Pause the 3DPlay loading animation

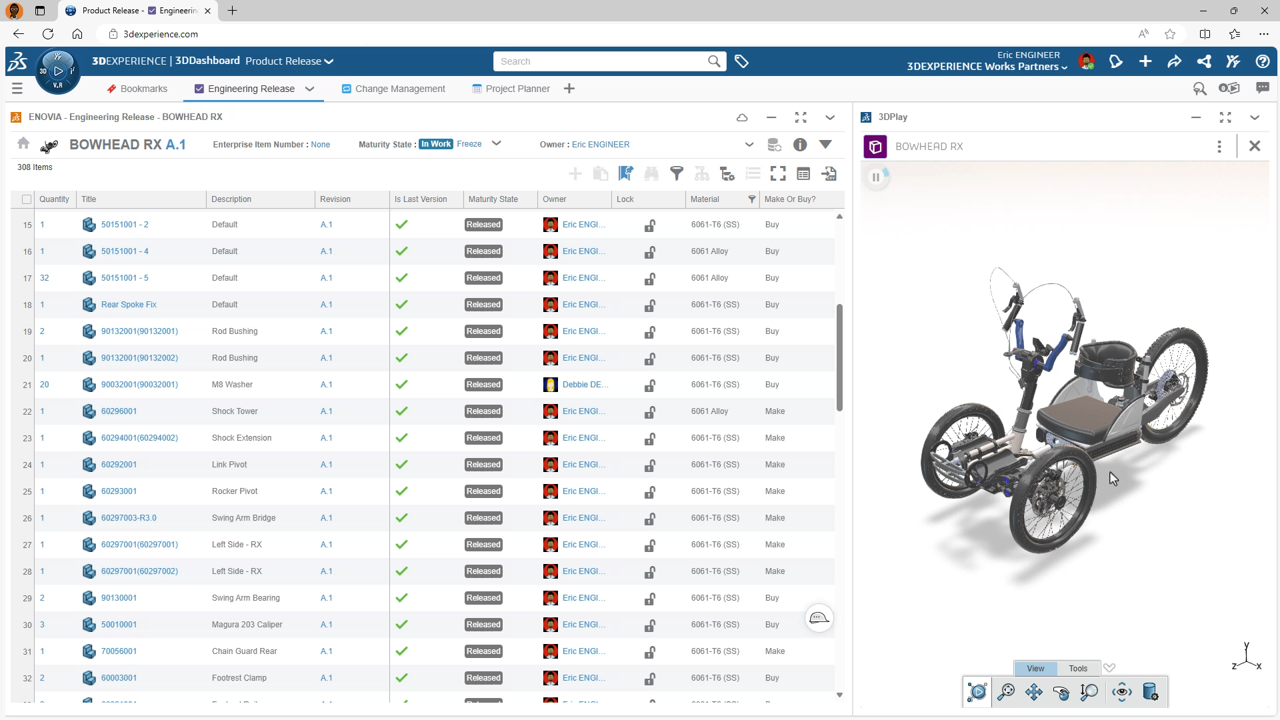click(x=876, y=177)
